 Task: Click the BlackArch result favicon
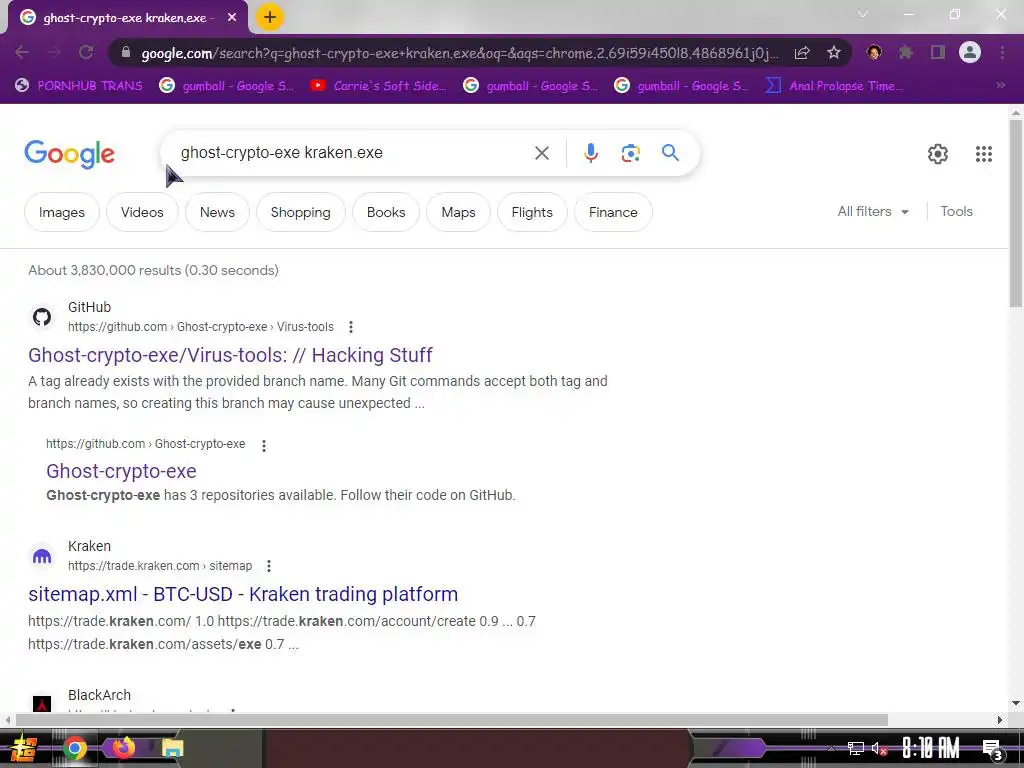tap(42, 704)
